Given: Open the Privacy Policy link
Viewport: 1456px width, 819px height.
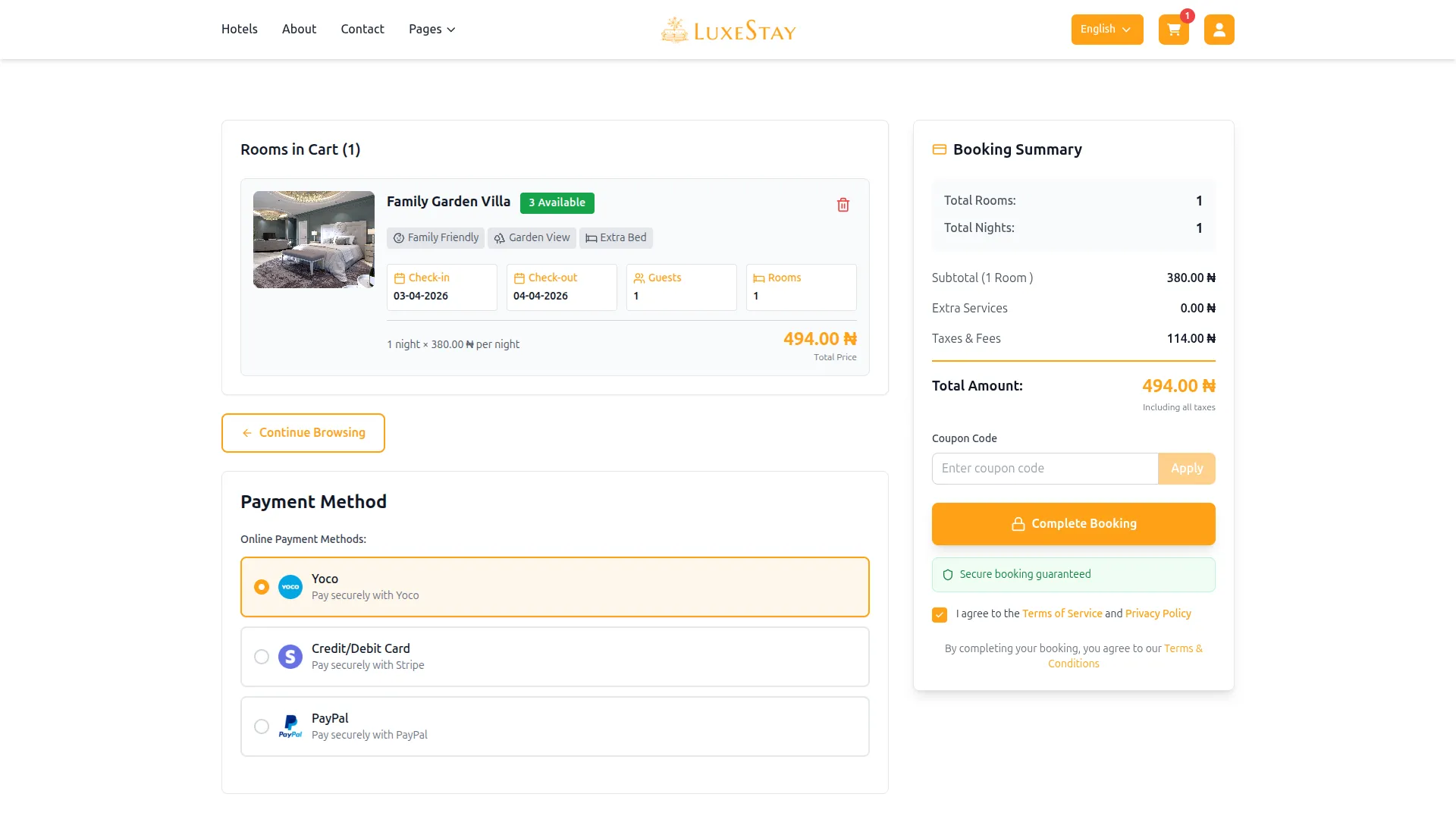Looking at the screenshot, I should pos(1158,613).
